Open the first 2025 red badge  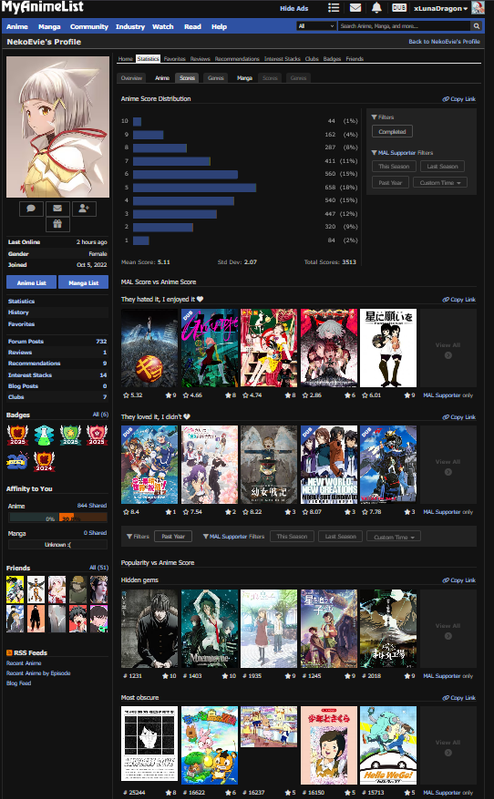17,435
